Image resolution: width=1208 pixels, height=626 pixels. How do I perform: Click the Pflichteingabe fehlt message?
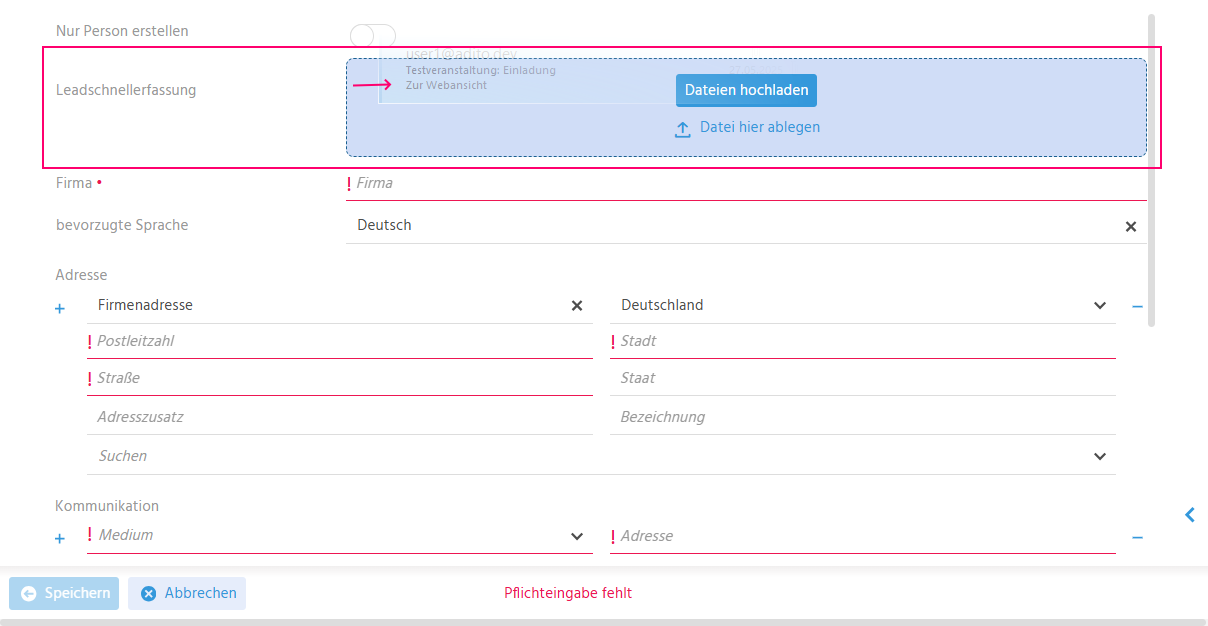568,593
